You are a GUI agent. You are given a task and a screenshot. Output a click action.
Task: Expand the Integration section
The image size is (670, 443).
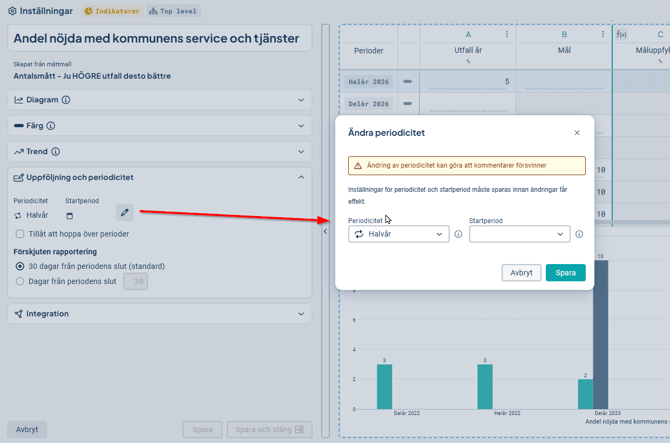(x=160, y=314)
